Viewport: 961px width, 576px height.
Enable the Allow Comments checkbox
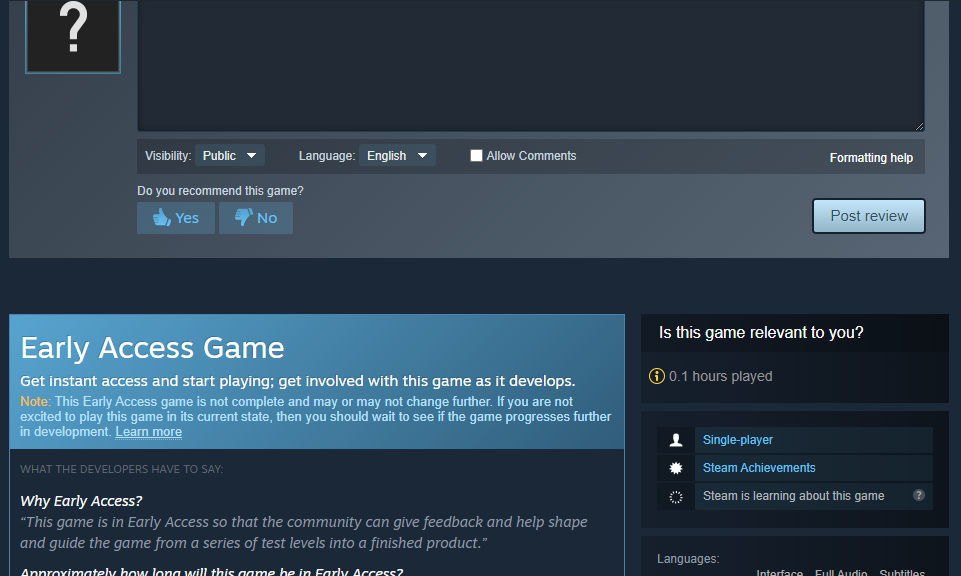pos(476,156)
